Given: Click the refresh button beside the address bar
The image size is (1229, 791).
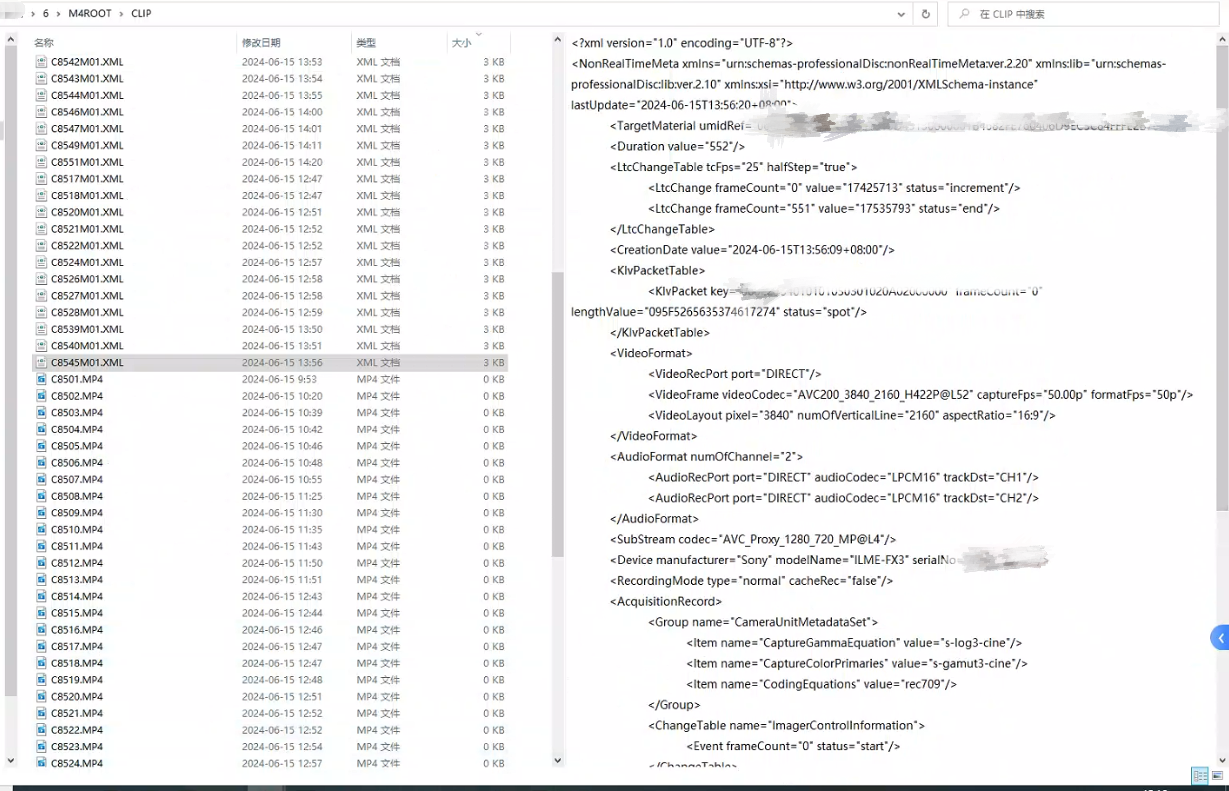Looking at the screenshot, I should (926, 14).
